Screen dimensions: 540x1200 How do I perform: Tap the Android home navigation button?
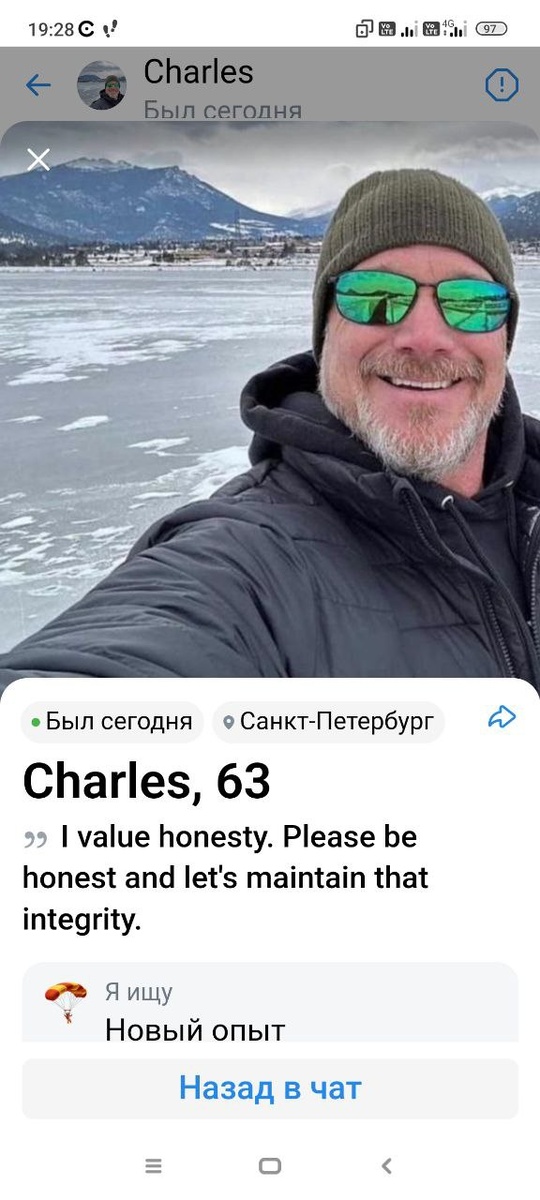click(x=270, y=1165)
